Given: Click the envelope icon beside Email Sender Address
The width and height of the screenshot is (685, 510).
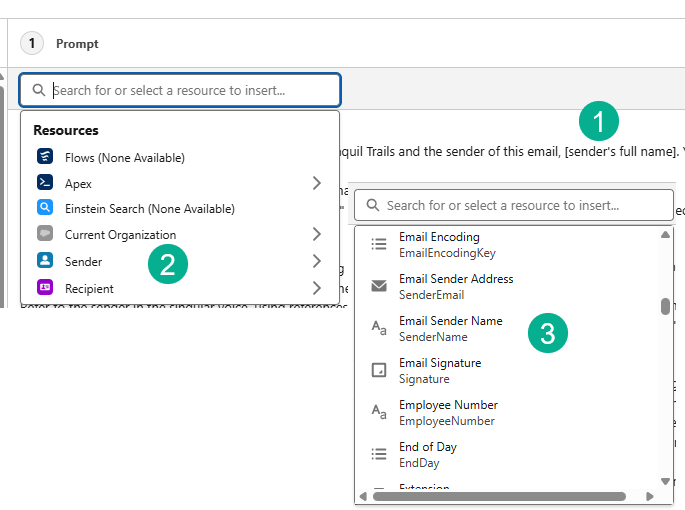Looking at the screenshot, I should pos(379,286).
